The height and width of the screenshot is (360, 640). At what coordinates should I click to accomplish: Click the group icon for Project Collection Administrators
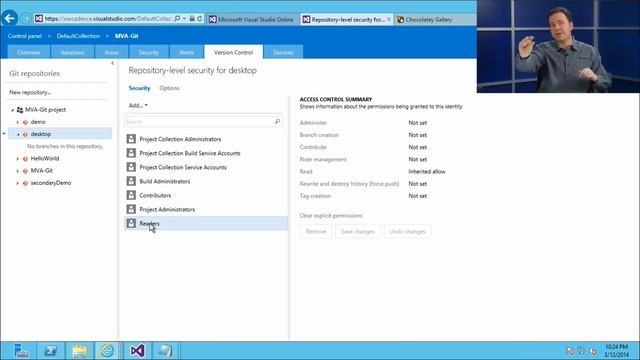coord(131,139)
